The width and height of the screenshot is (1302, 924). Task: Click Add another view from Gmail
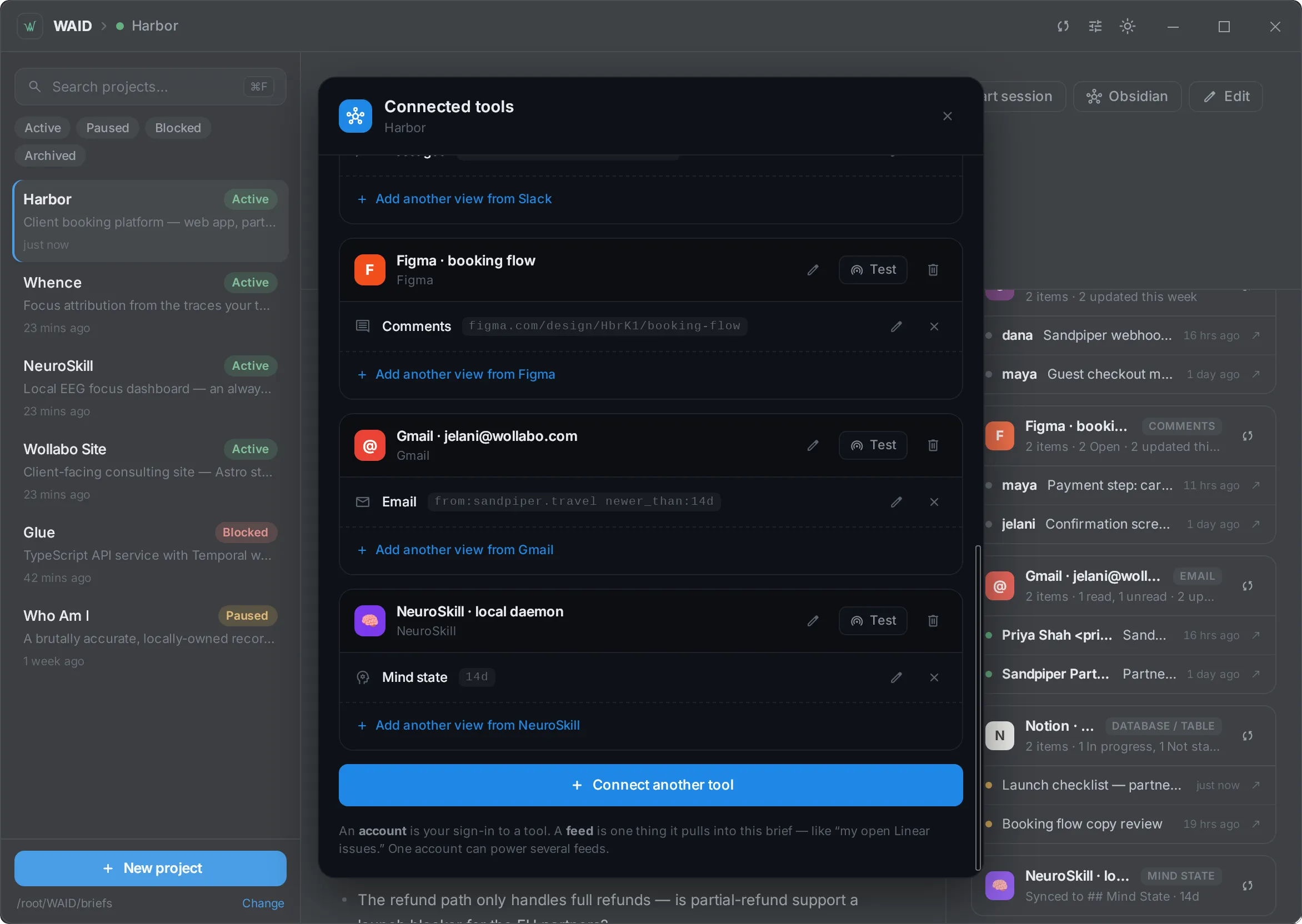(455, 550)
